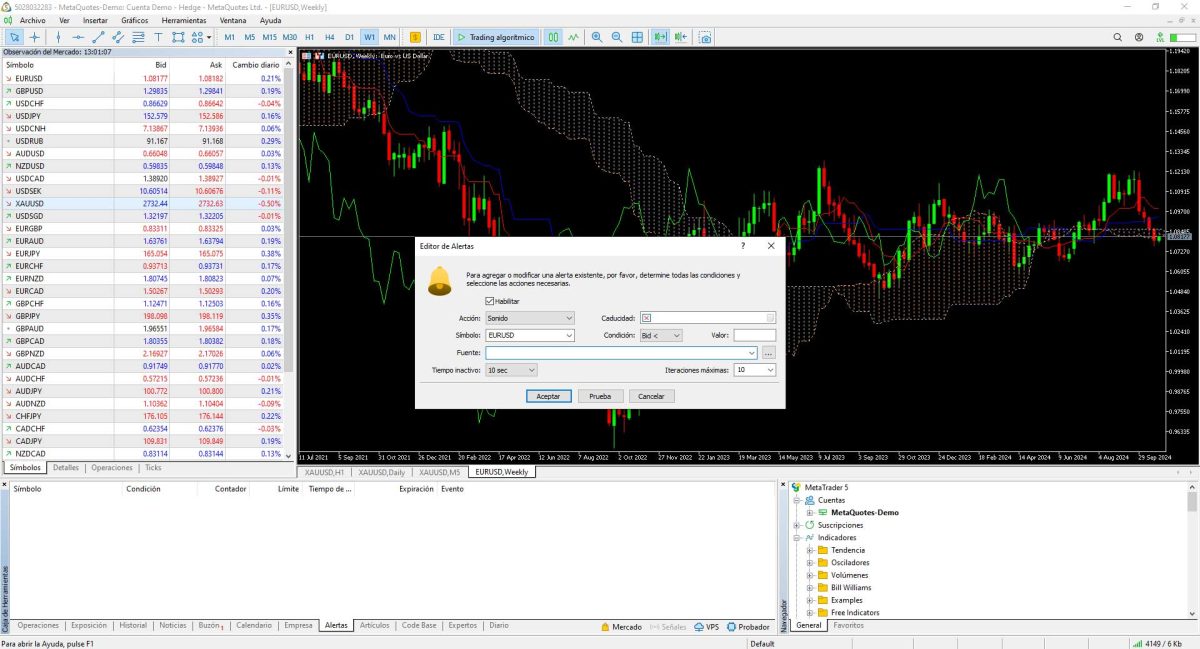Viewport: 1200px width, 649px height.
Task: Choose the trendline drawing tool
Action: [98, 37]
